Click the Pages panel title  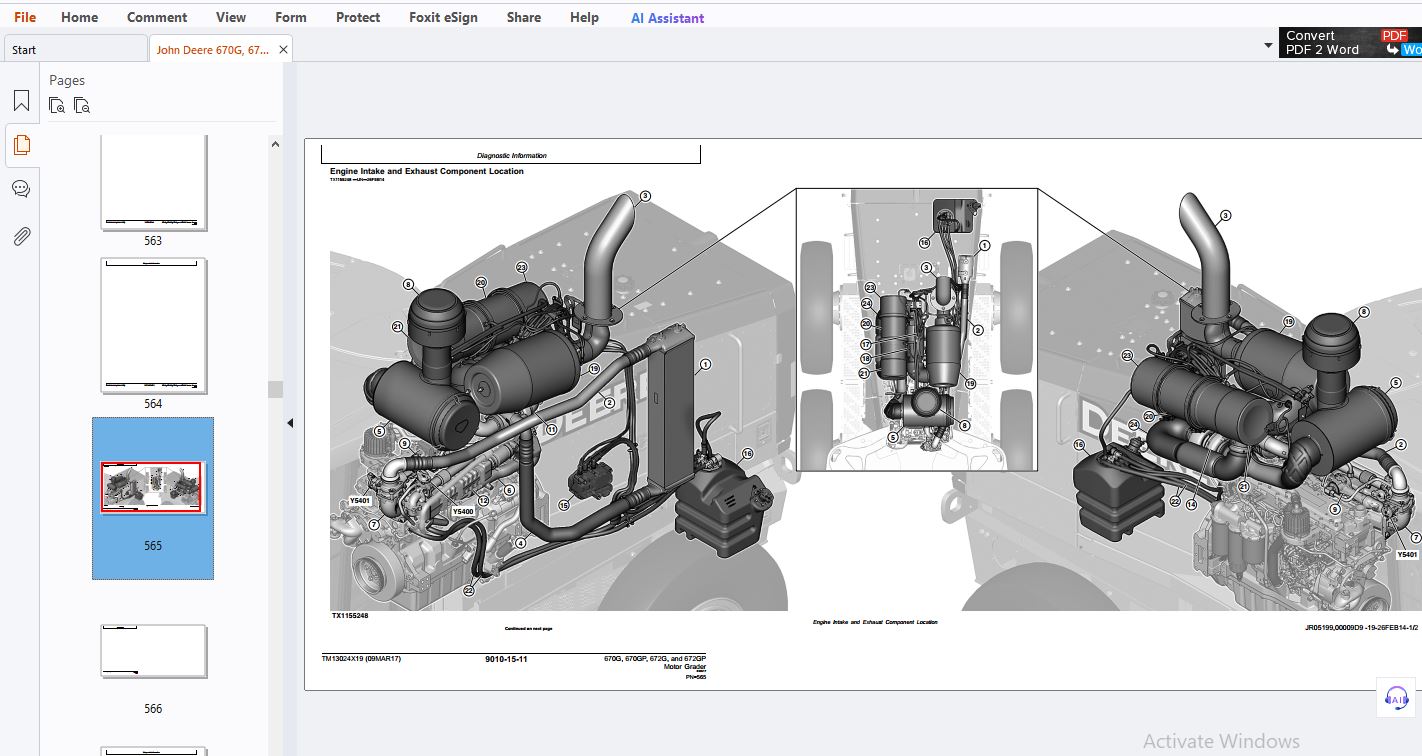(x=67, y=80)
